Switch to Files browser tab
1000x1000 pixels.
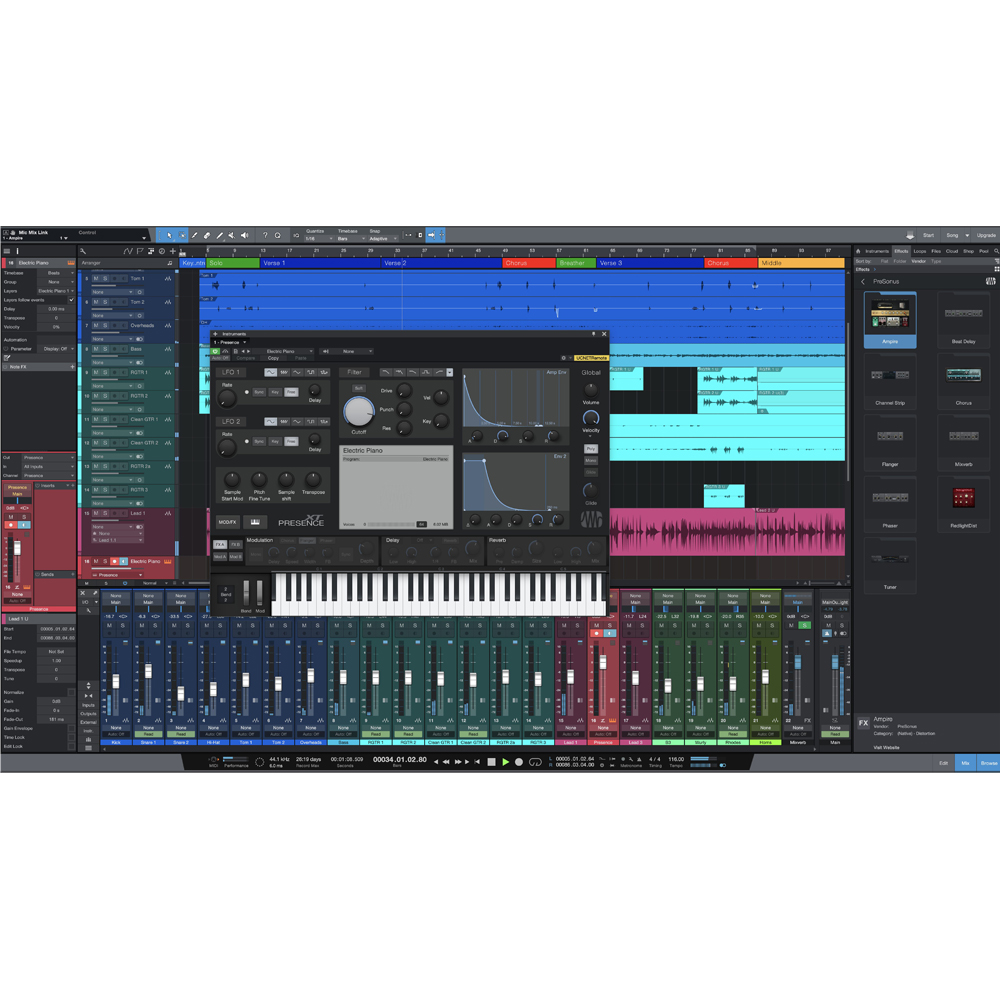pyautogui.click(x=936, y=251)
